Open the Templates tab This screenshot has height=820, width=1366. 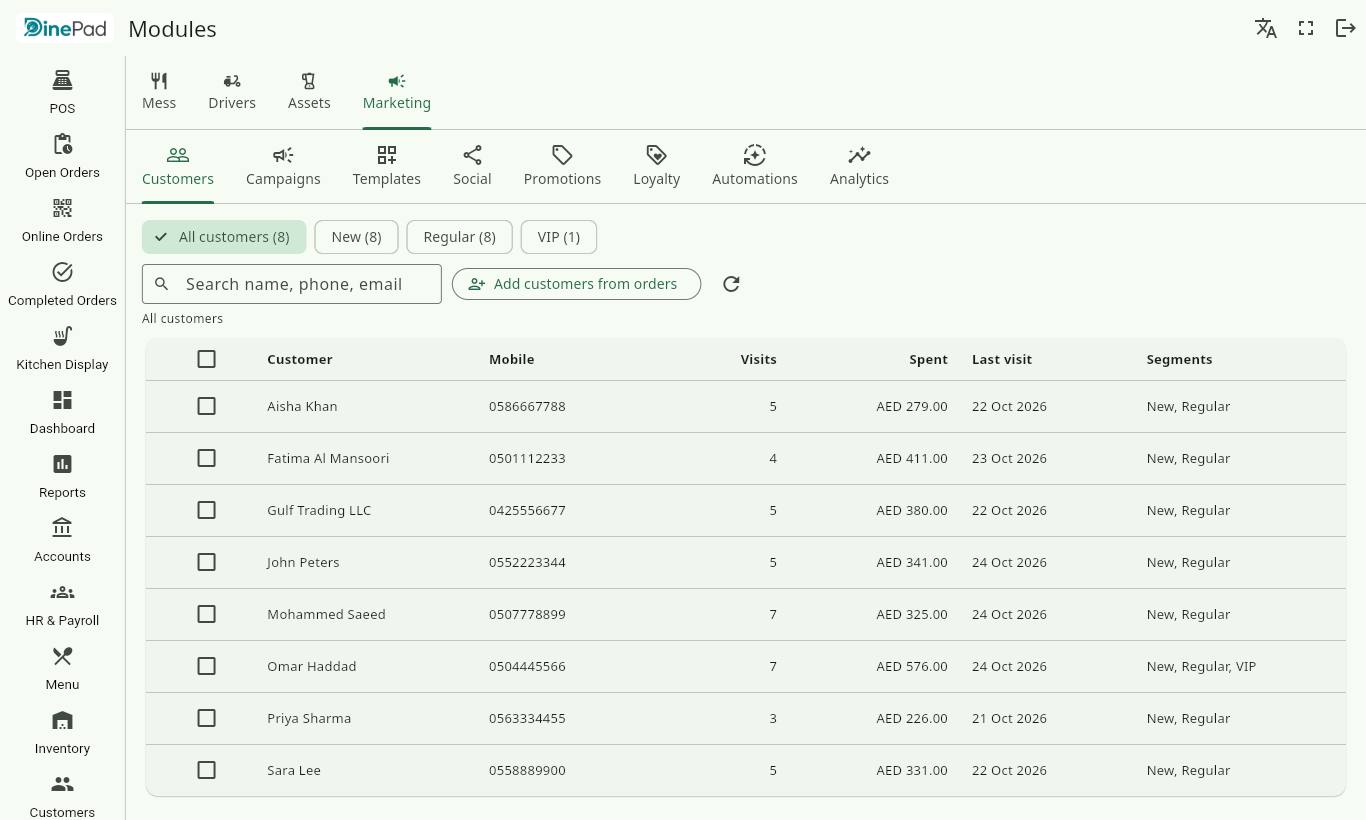point(386,167)
